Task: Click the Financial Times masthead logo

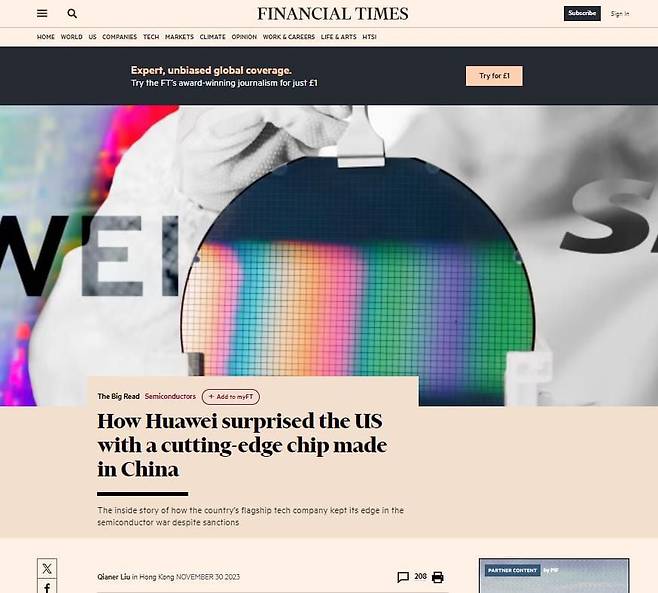Action: [x=332, y=14]
